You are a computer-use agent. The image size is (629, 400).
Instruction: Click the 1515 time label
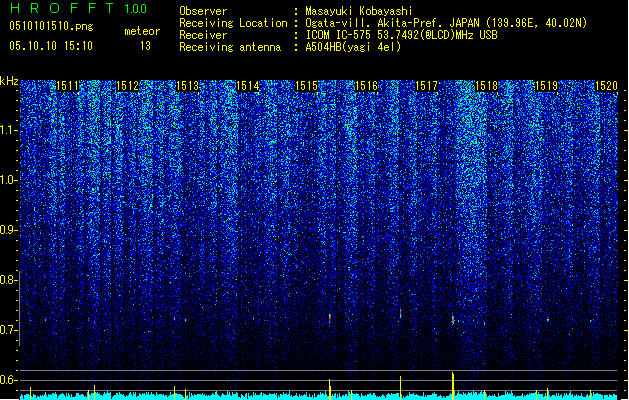[x=306, y=86]
